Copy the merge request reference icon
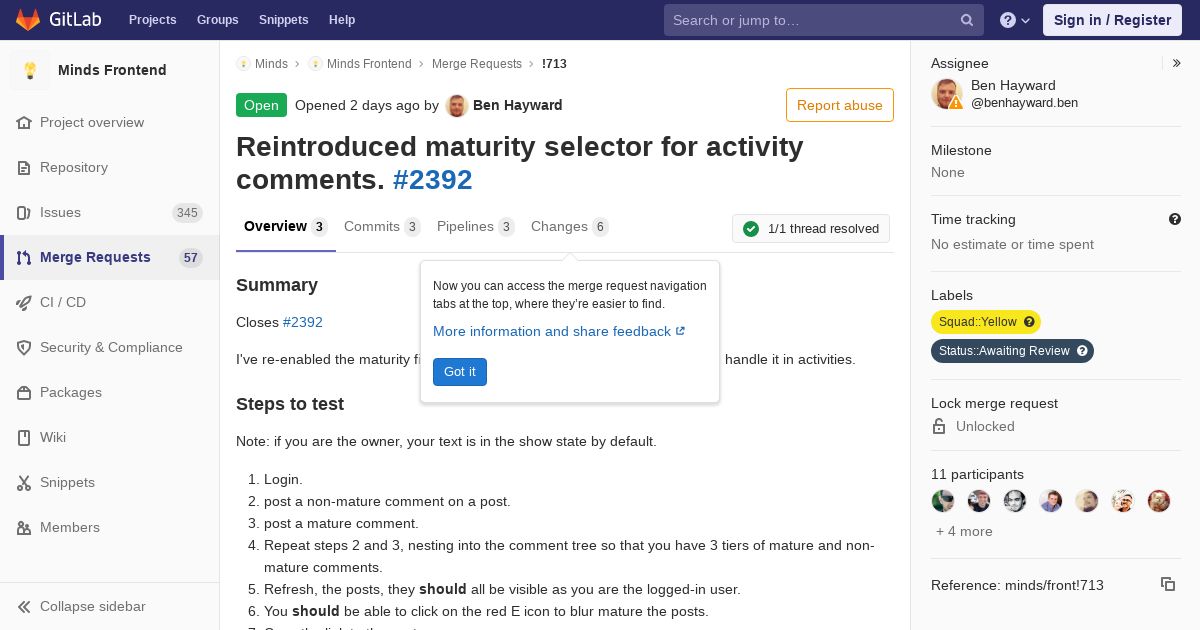 point(1167,584)
